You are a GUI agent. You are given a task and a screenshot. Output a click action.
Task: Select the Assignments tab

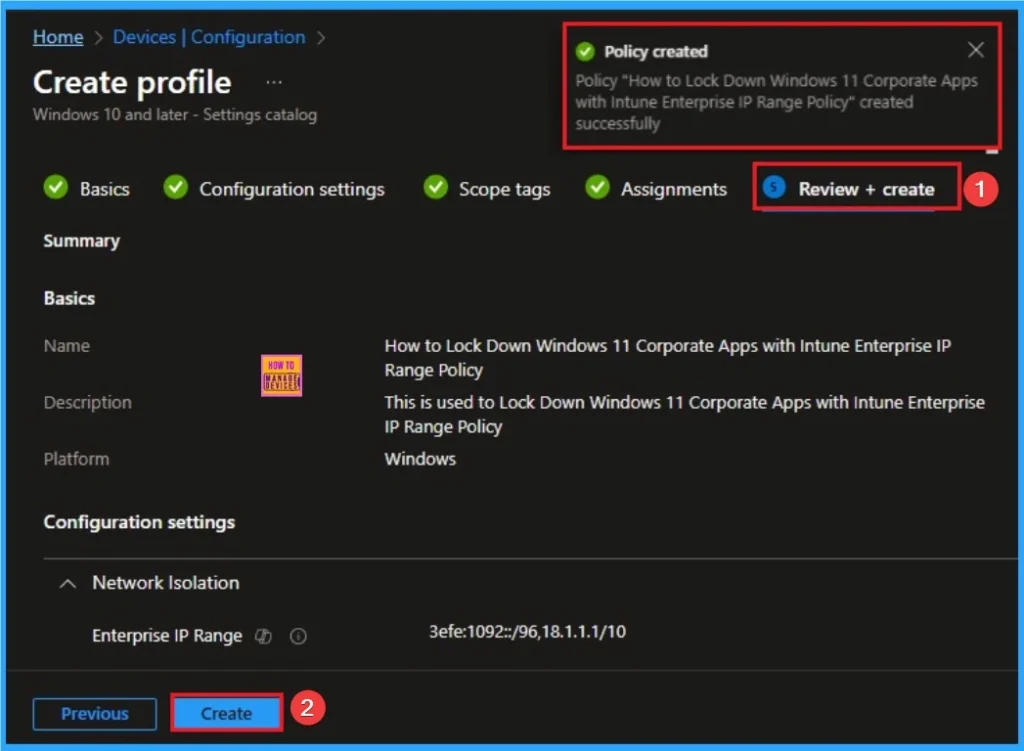pos(674,188)
